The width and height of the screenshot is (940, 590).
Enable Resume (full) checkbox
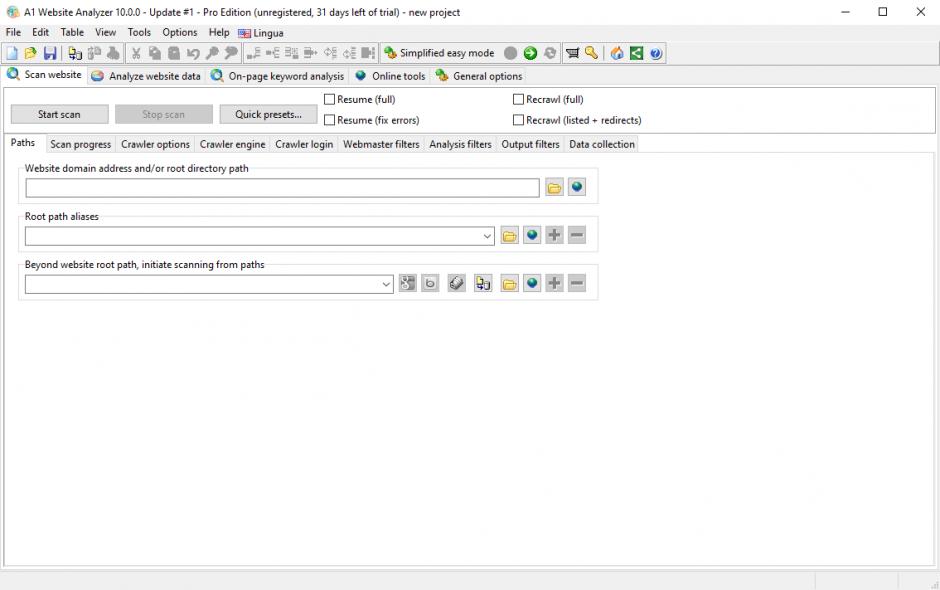(x=329, y=100)
